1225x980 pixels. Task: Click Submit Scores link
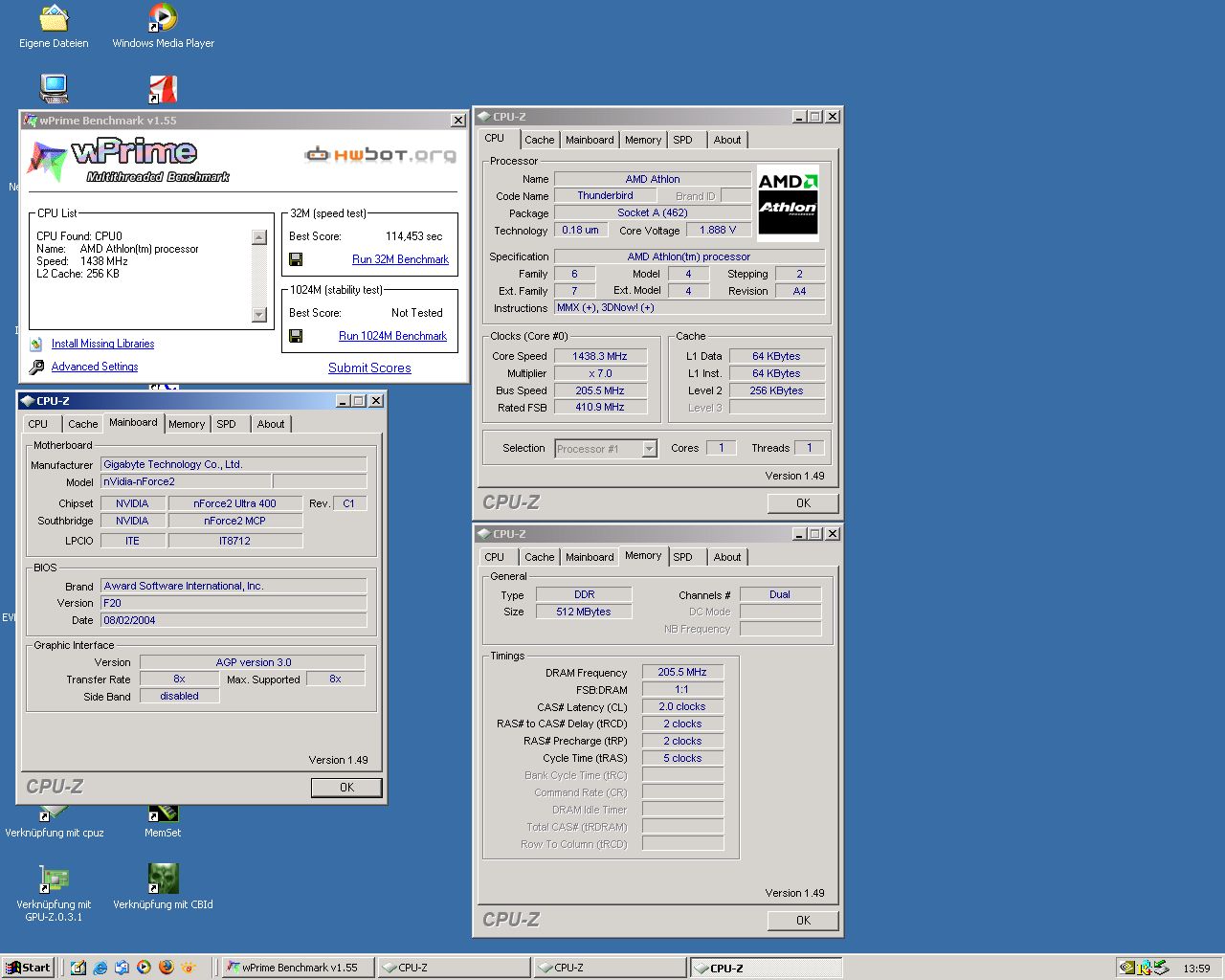pos(369,367)
